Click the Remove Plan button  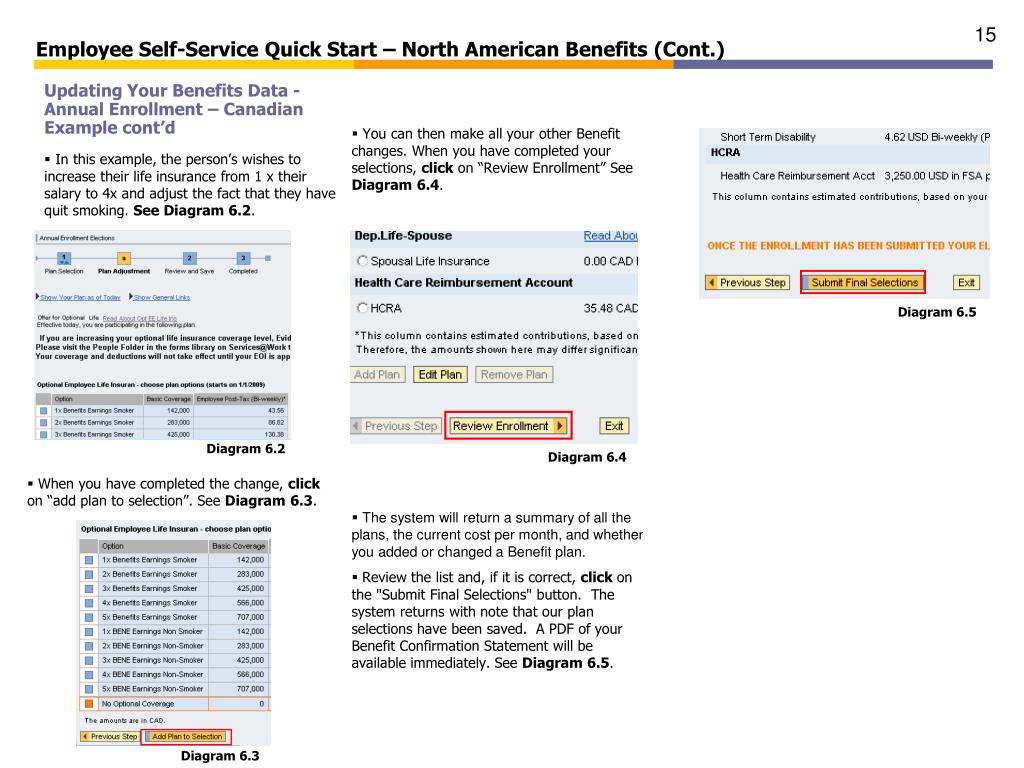tap(514, 375)
